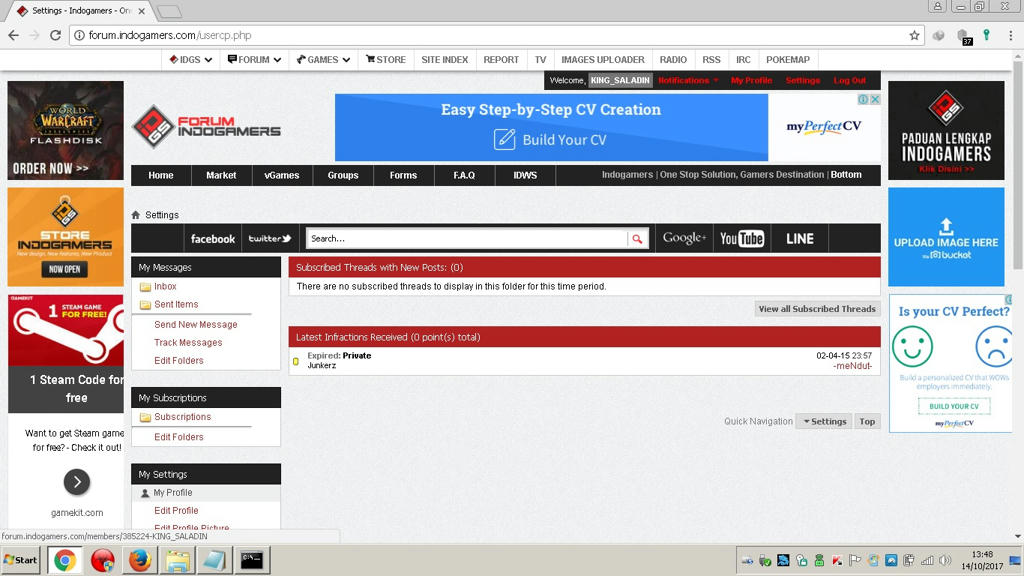Open the Quick Navigation Settings dropdown
The height and width of the screenshot is (576, 1024).
pyautogui.click(x=825, y=421)
